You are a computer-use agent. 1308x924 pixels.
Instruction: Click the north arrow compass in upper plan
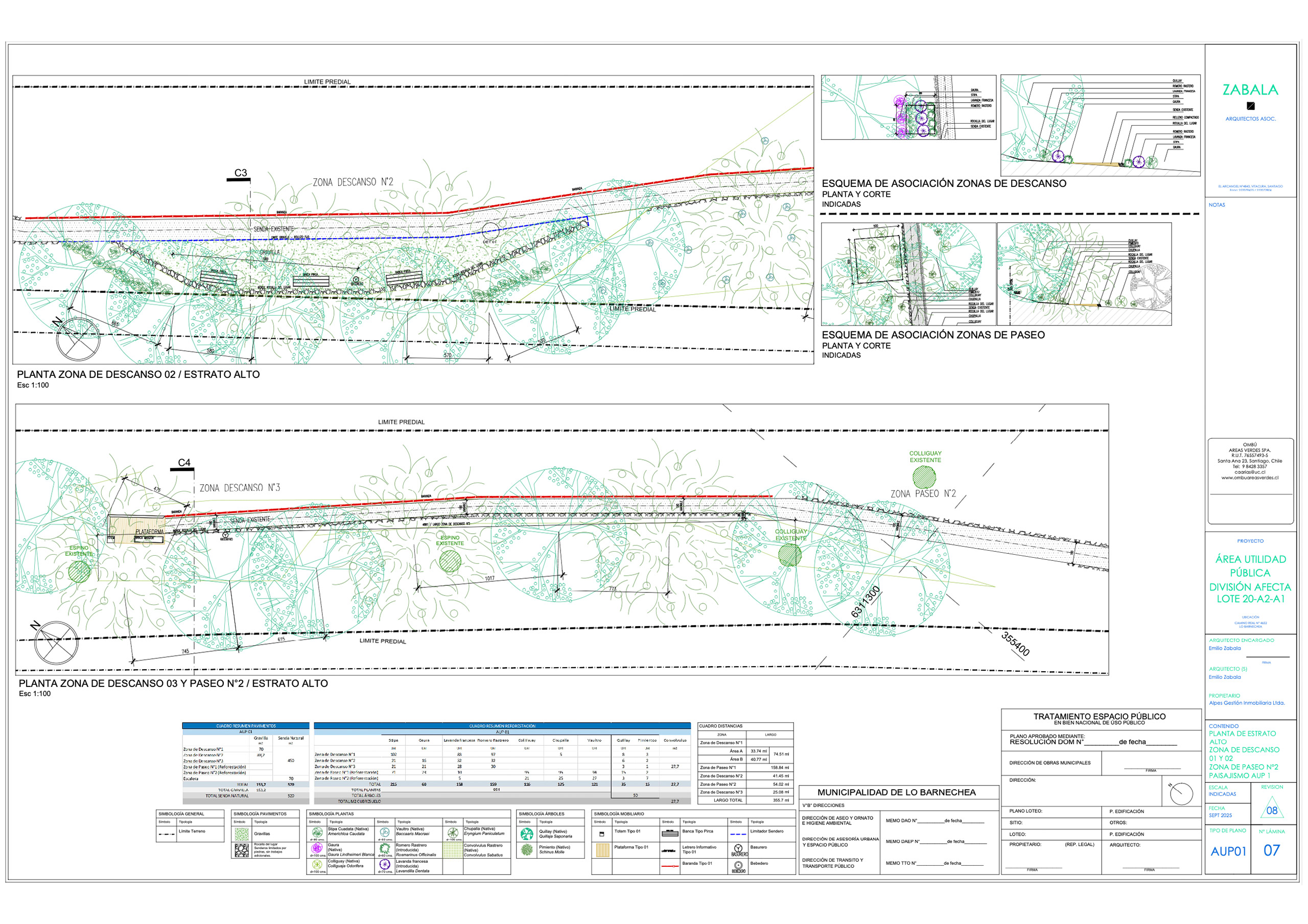click(x=78, y=340)
